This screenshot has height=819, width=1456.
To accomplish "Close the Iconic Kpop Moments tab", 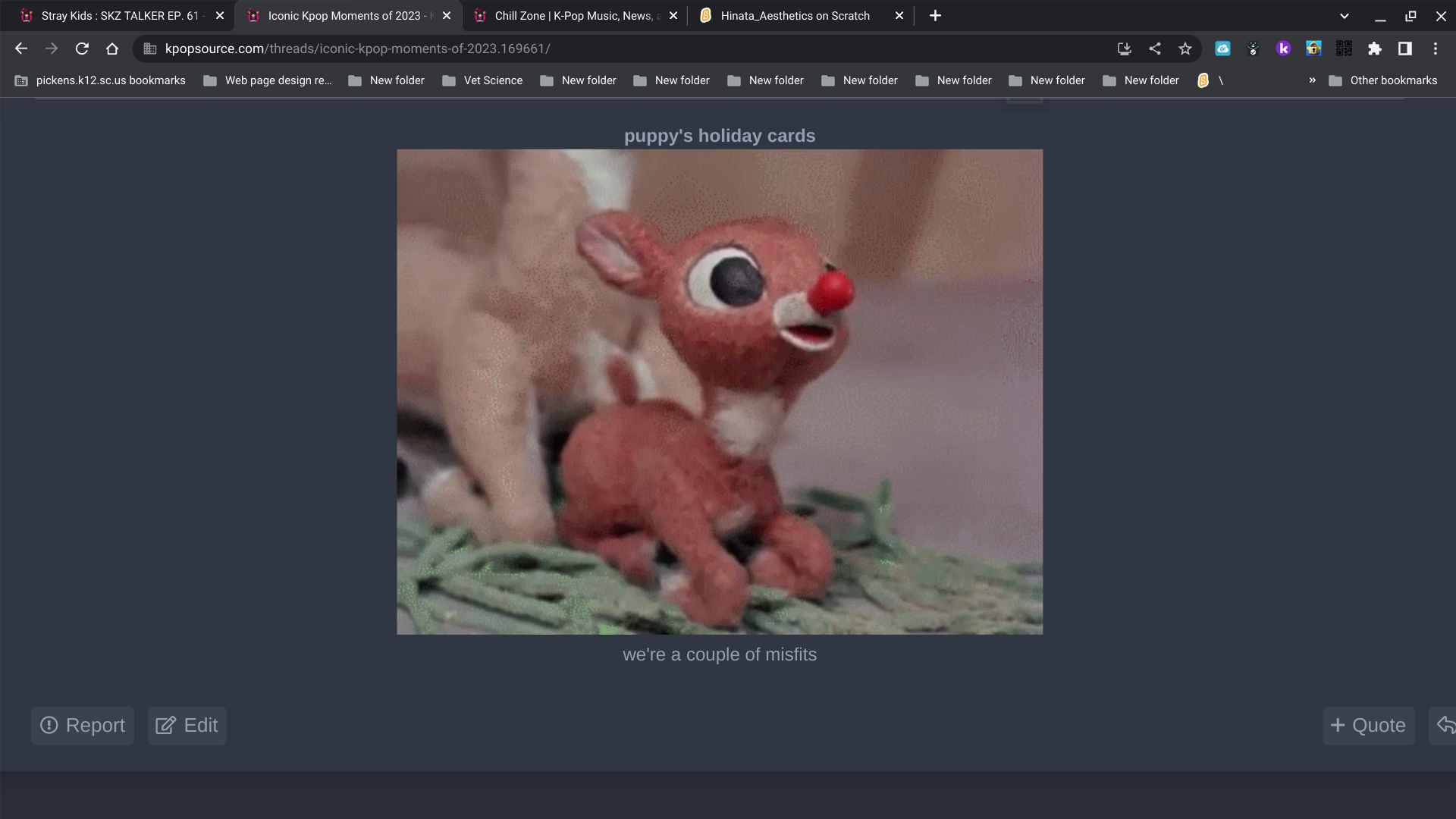I will [x=447, y=16].
